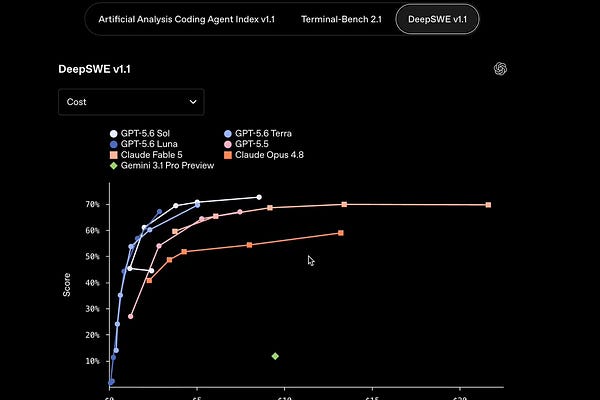Screen dimensions: 600x400
Task: Select the rightmost Claude Fable 5 data point
Action: coord(488,205)
